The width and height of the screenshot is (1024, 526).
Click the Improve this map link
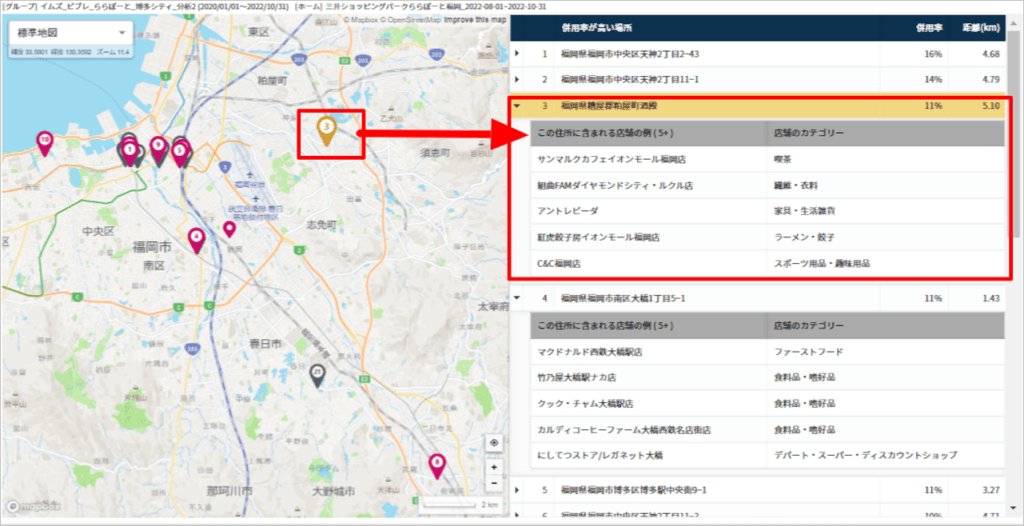point(475,20)
